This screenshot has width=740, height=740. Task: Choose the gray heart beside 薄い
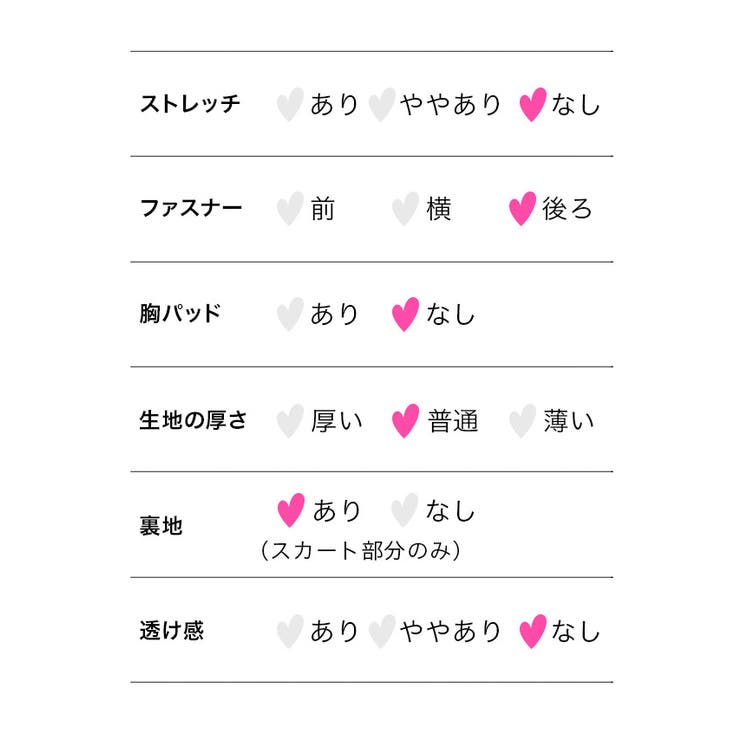click(x=521, y=421)
